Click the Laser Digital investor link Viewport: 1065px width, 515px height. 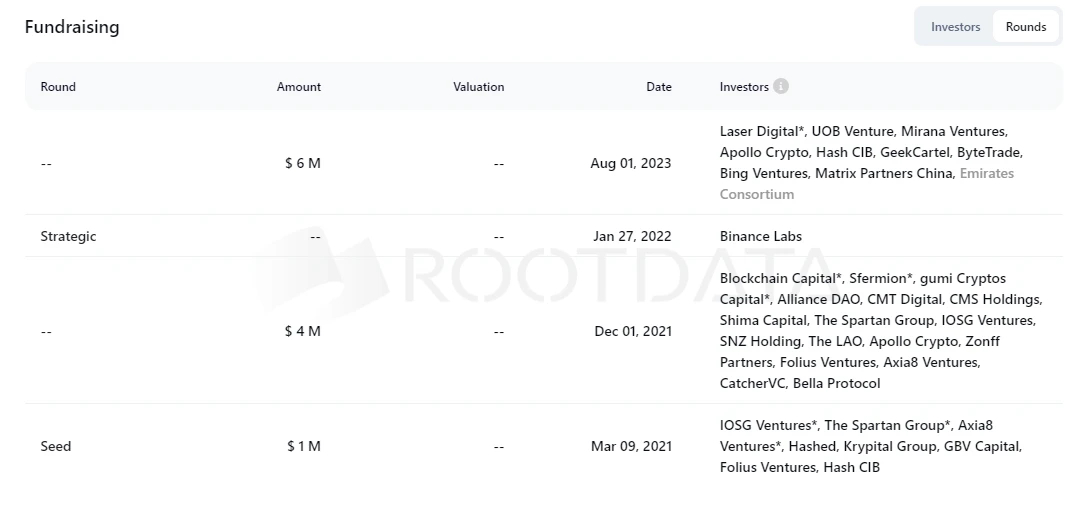762,131
